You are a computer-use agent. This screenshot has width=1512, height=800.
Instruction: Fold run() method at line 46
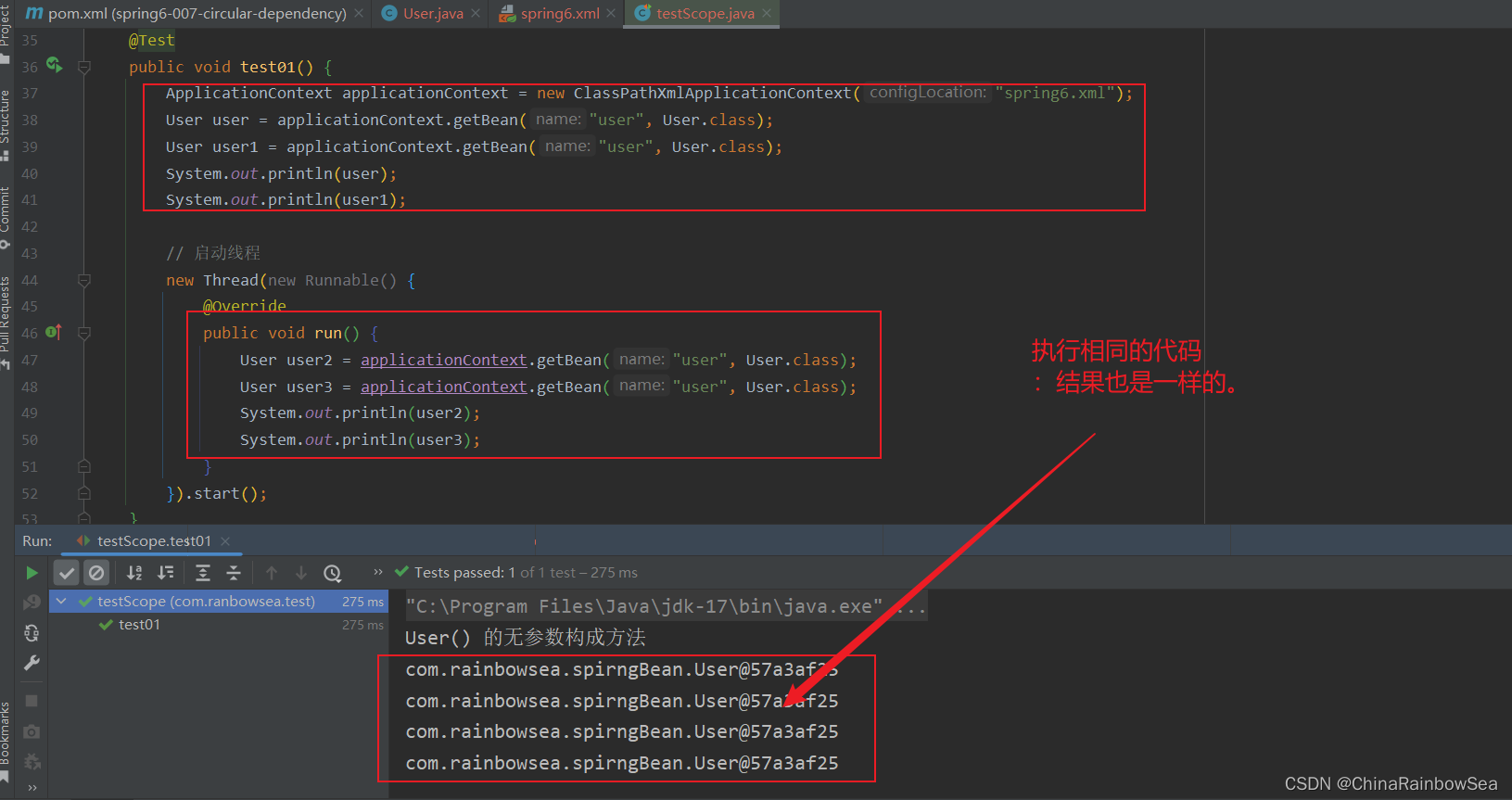[x=84, y=333]
